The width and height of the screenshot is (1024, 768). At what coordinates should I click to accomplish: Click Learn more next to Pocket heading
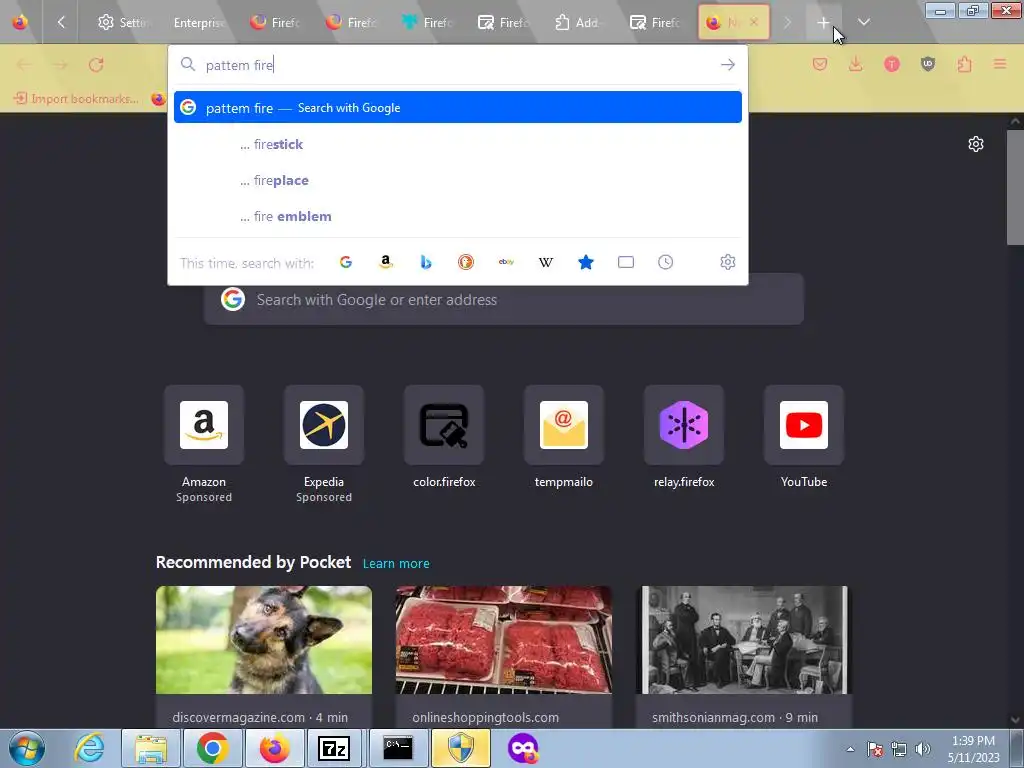coord(396,563)
